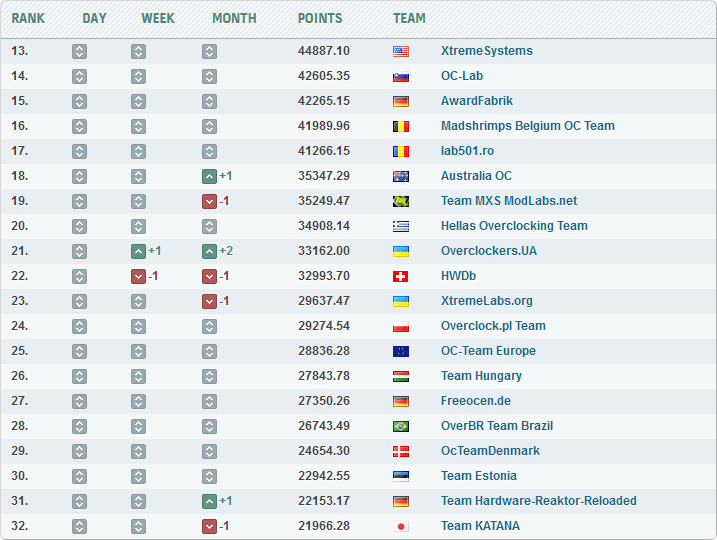Image resolution: width=717 pixels, height=540 pixels.
Task: Click the USA flag beside XtremeSystems
Action: point(401,51)
